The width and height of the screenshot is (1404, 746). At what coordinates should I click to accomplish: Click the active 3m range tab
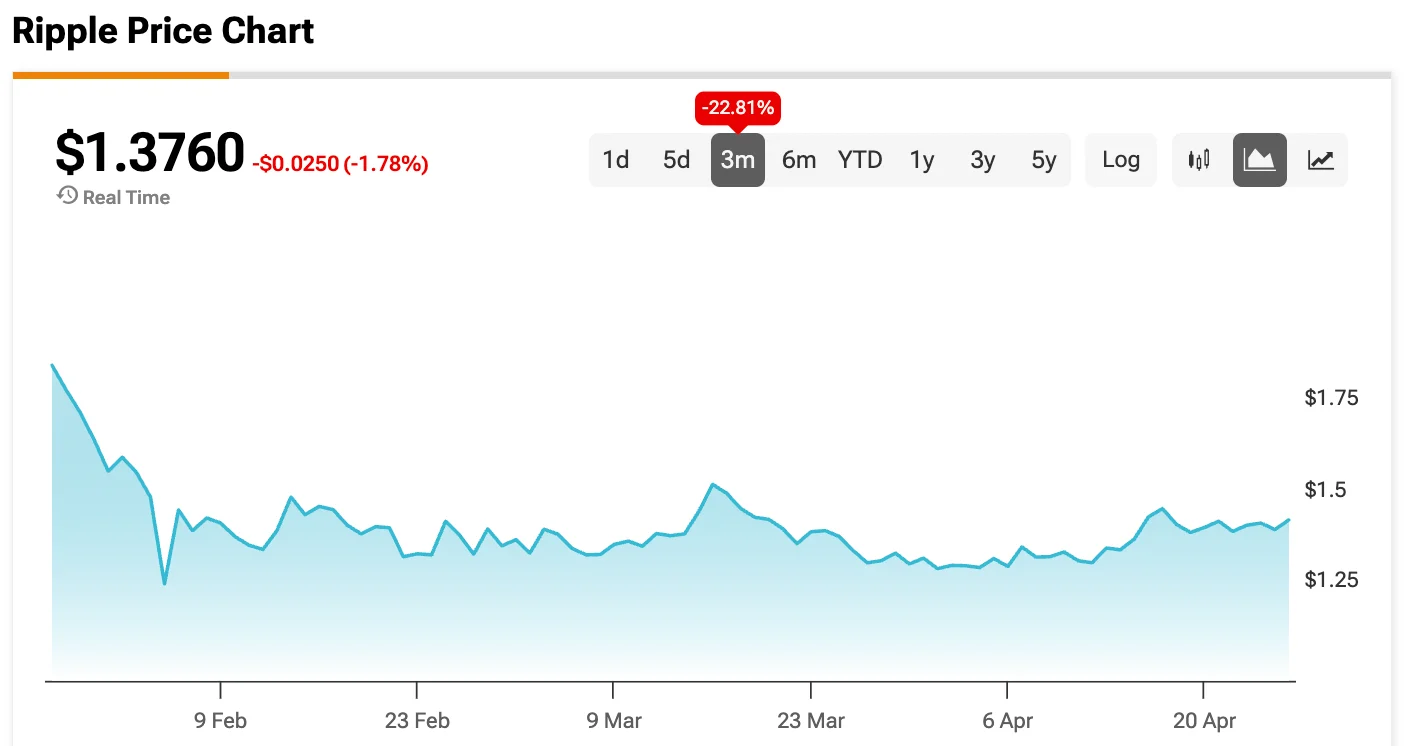[738, 160]
